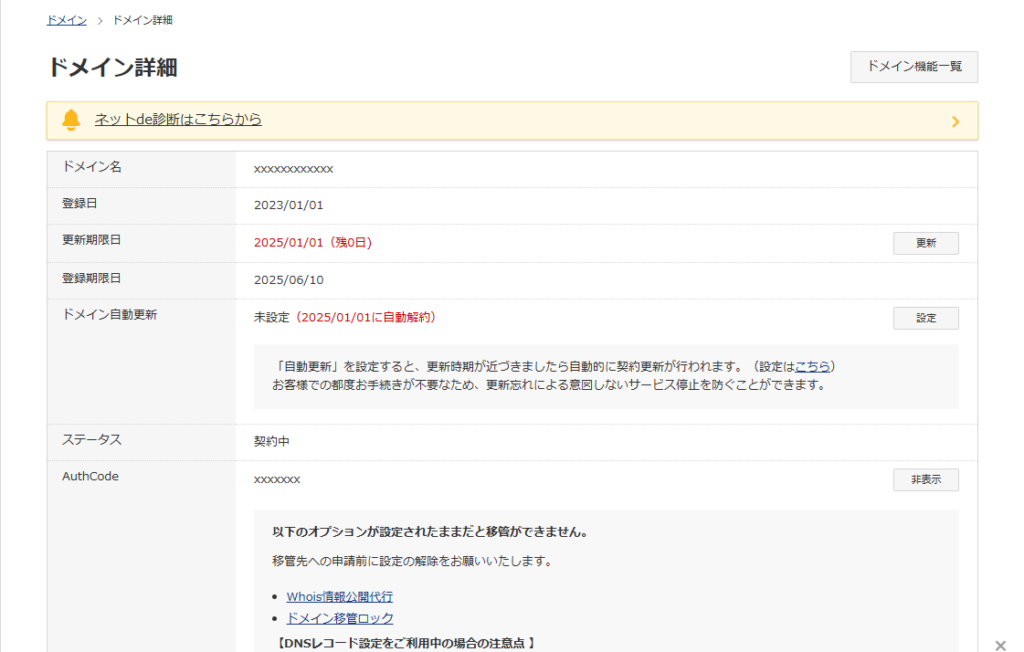Open the ドメイン移管ロック link
This screenshot has width=1024, height=652.
339,618
